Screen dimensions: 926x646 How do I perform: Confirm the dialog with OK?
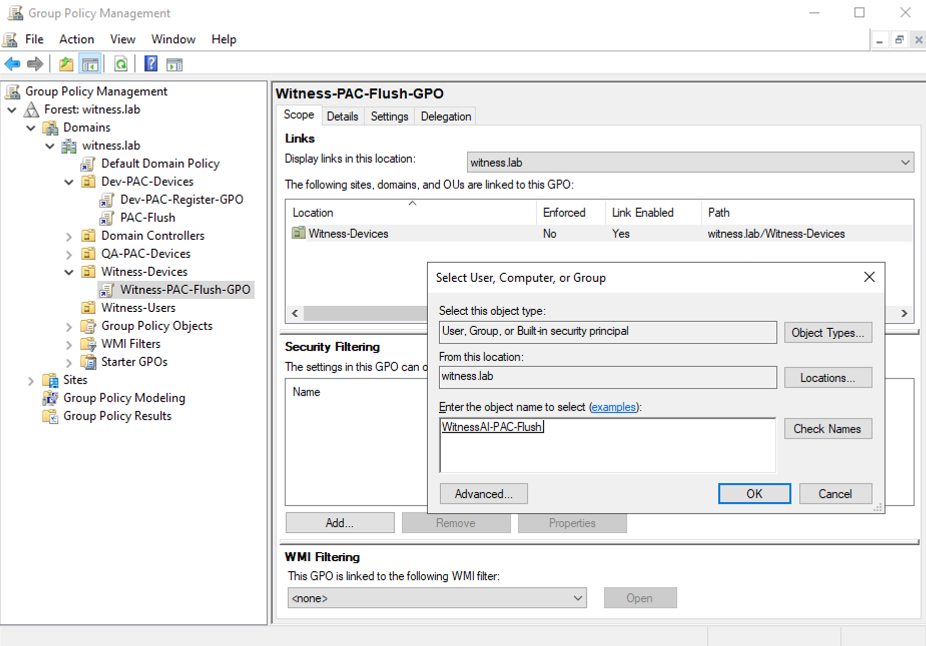(x=754, y=494)
